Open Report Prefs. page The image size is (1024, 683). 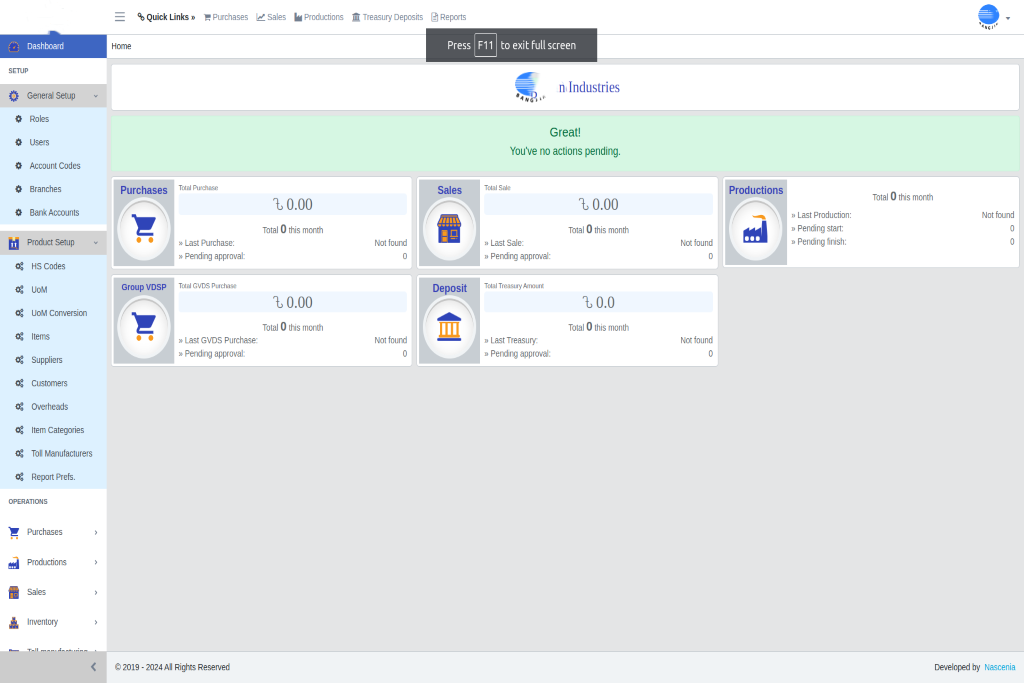[x=53, y=477]
